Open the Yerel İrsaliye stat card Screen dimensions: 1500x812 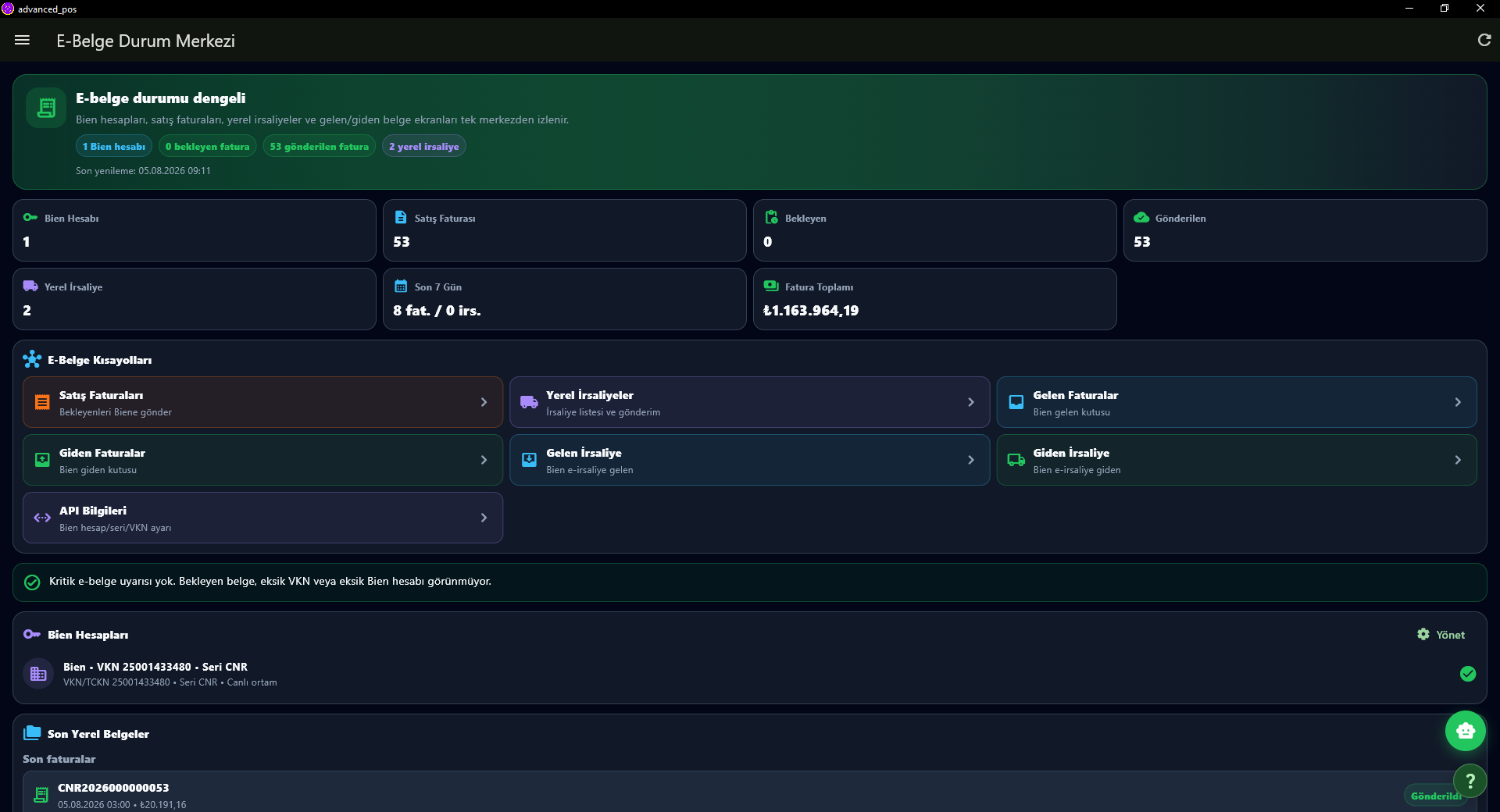click(195, 299)
